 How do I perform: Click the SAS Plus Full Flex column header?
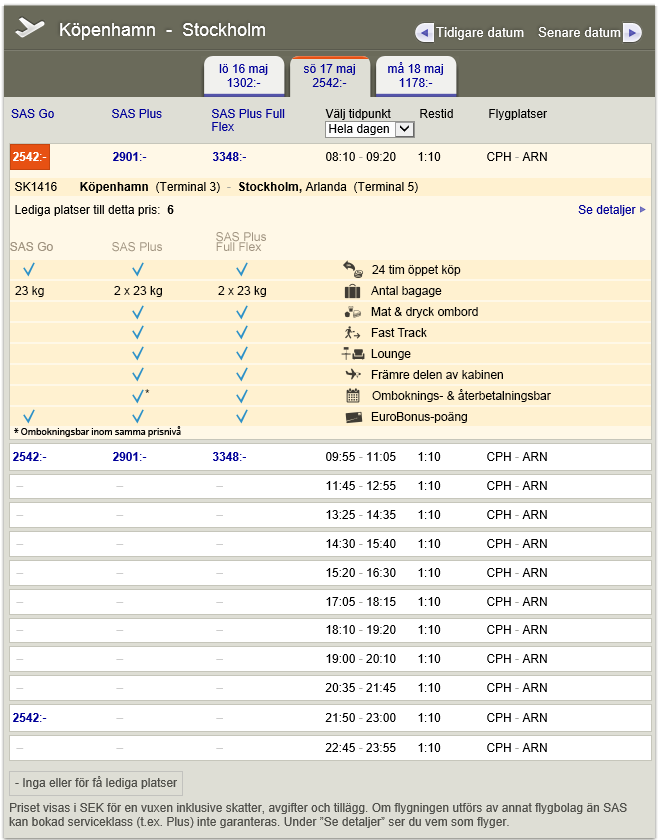coord(248,120)
